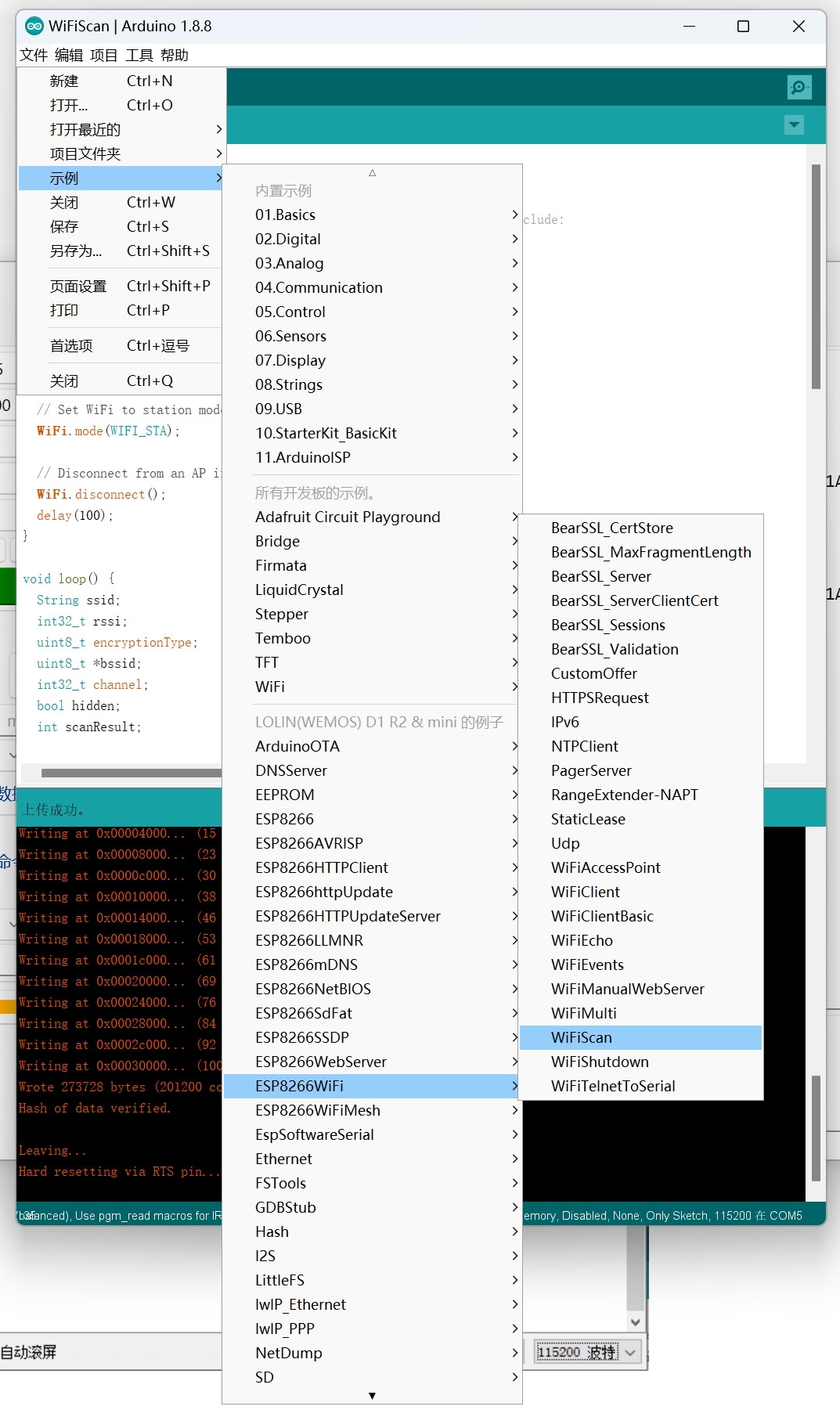Choose 打开... in the file menu
This screenshot has width=840, height=1417.
point(121,105)
